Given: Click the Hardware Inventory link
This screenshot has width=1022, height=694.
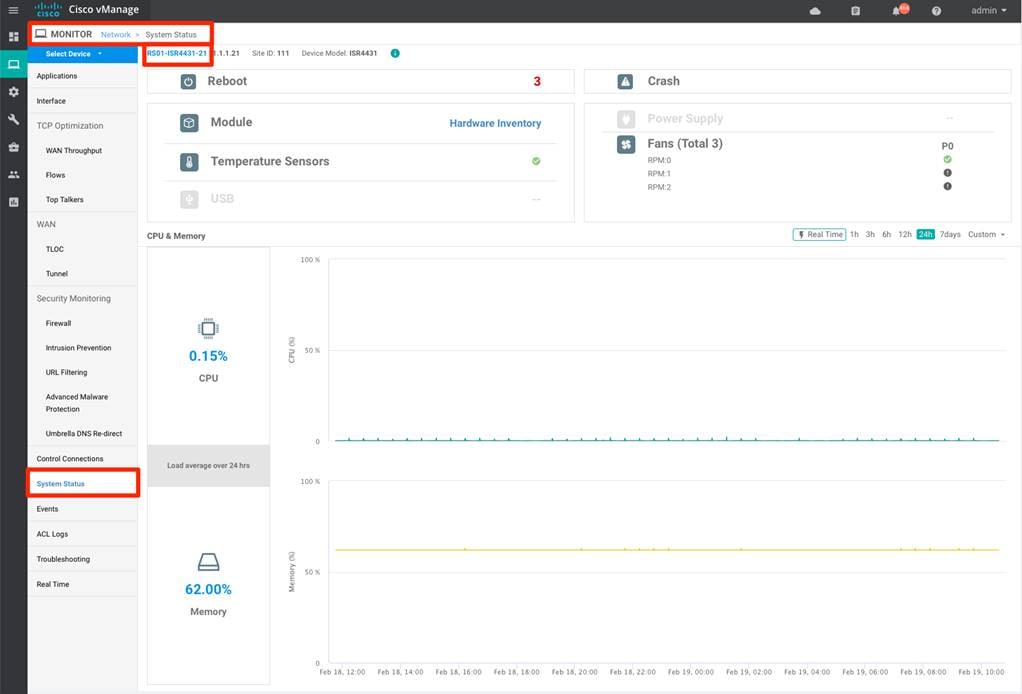Looking at the screenshot, I should click(495, 123).
